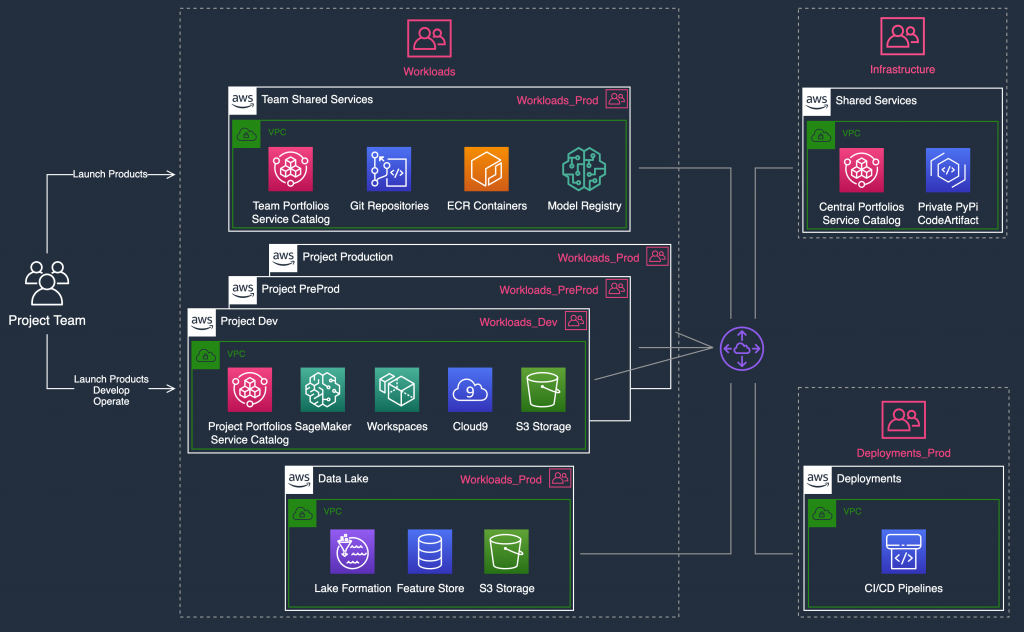Select the SageMaker icon in Project Dev

pyautogui.click(x=322, y=389)
